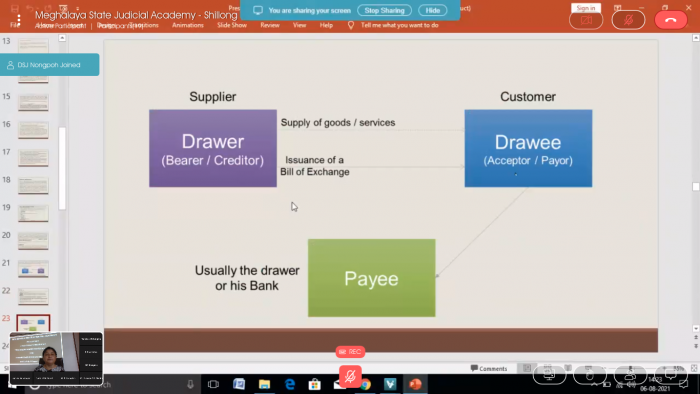The image size is (700, 394).
Task: Select the green Payee box
Action: [x=371, y=278]
